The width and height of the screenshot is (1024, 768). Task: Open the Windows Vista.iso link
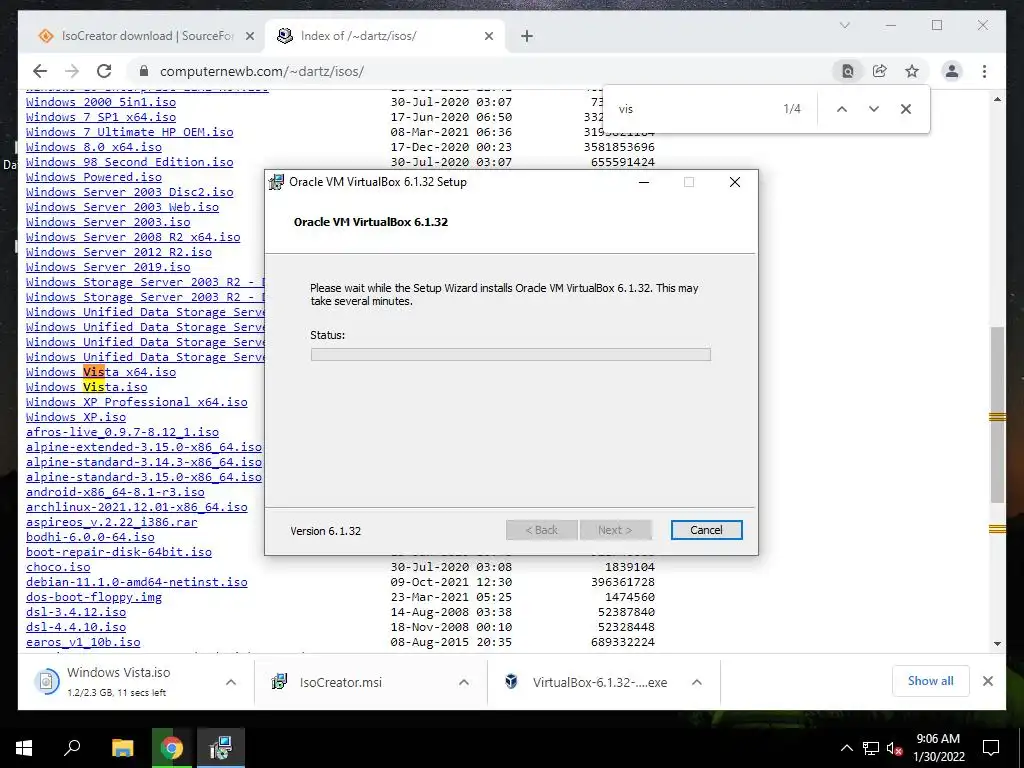[86, 387]
